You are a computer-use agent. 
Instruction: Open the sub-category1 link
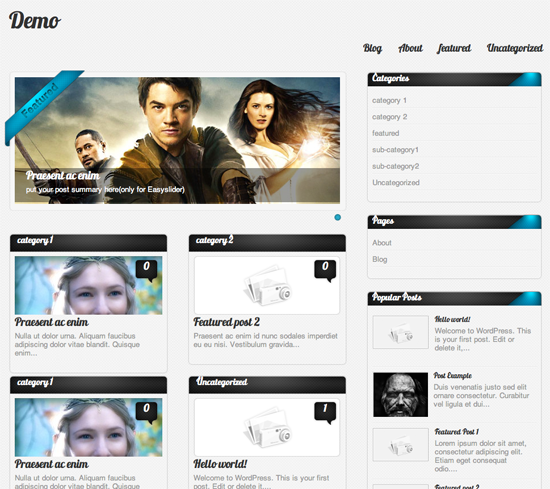(x=395, y=150)
